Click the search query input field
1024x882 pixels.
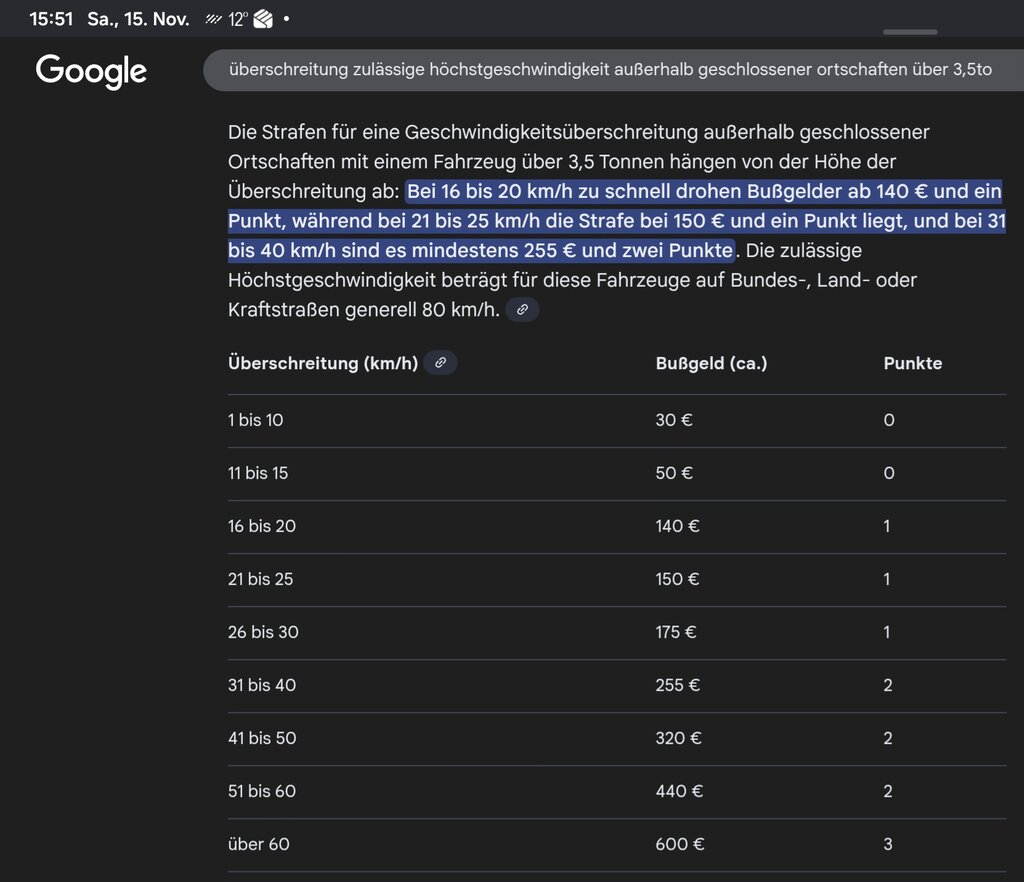[612, 70]
